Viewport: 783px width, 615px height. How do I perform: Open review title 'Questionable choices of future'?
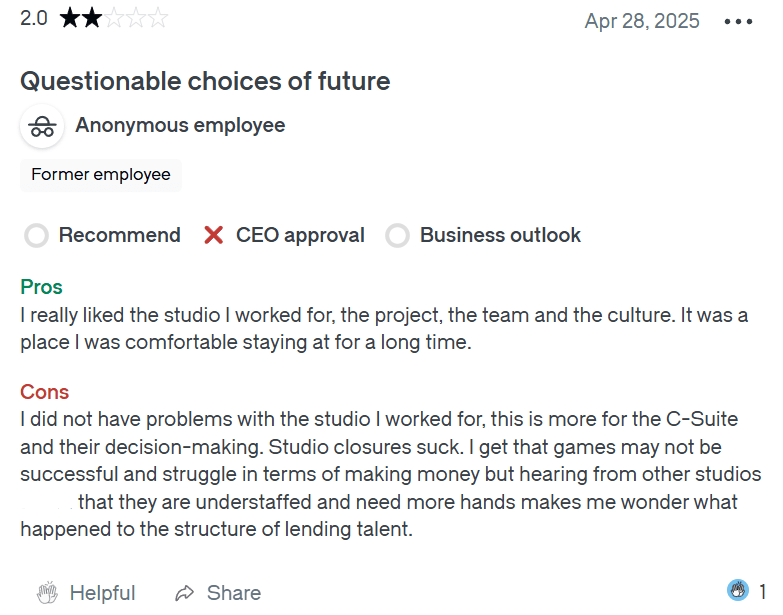tap(205, 81)
